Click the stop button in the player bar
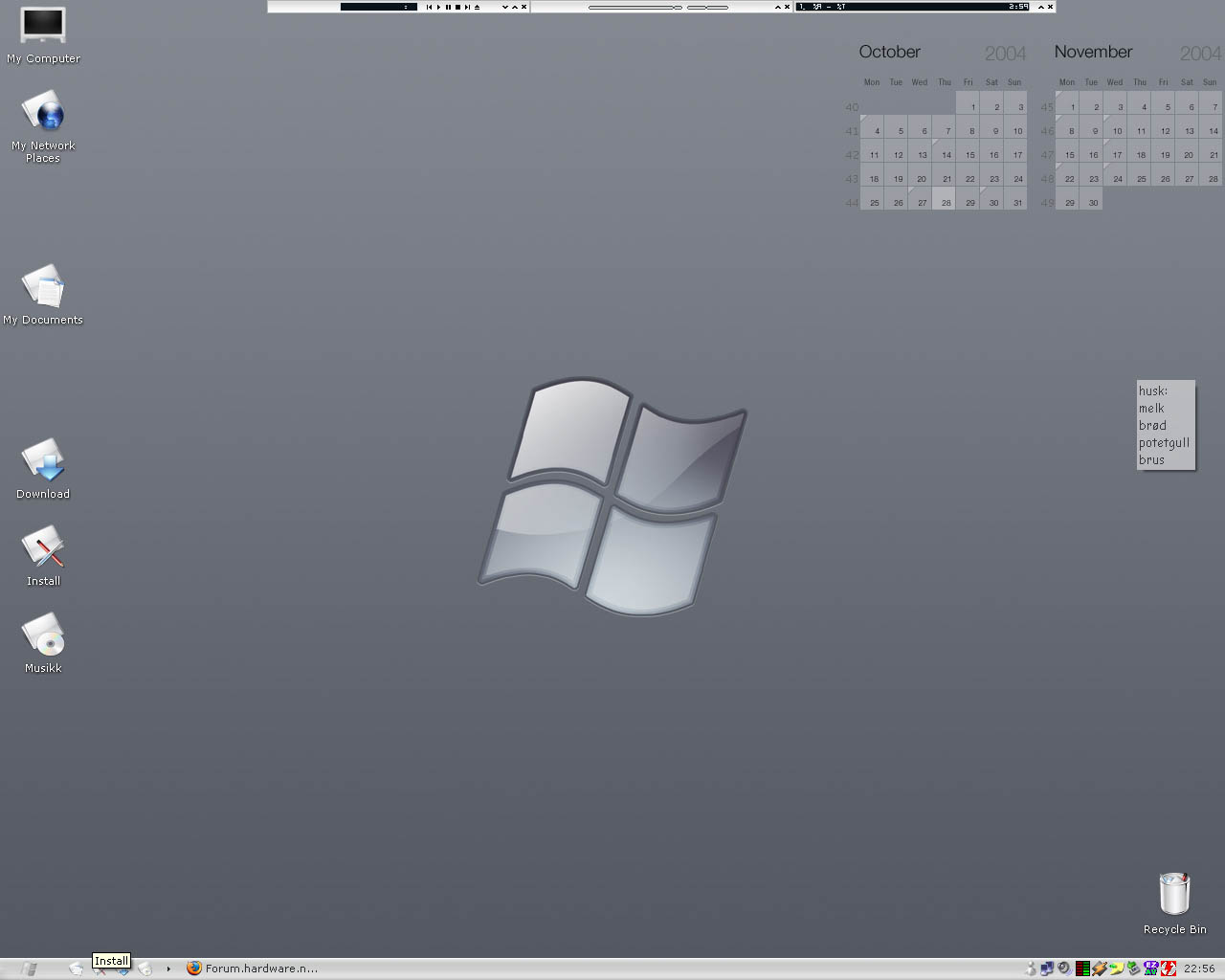Viewport: 1225px width, 980px height. tap(457, 7)
